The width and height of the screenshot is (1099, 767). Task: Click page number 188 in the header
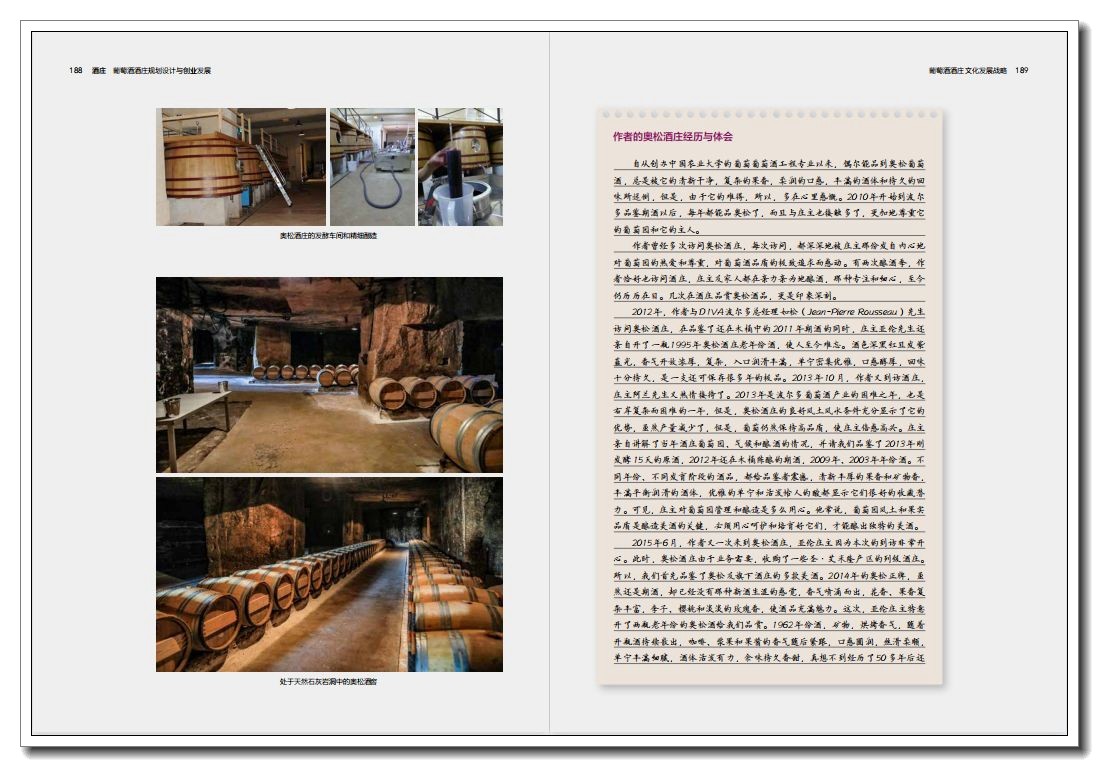pyautogui.click(x=76, y=71)
